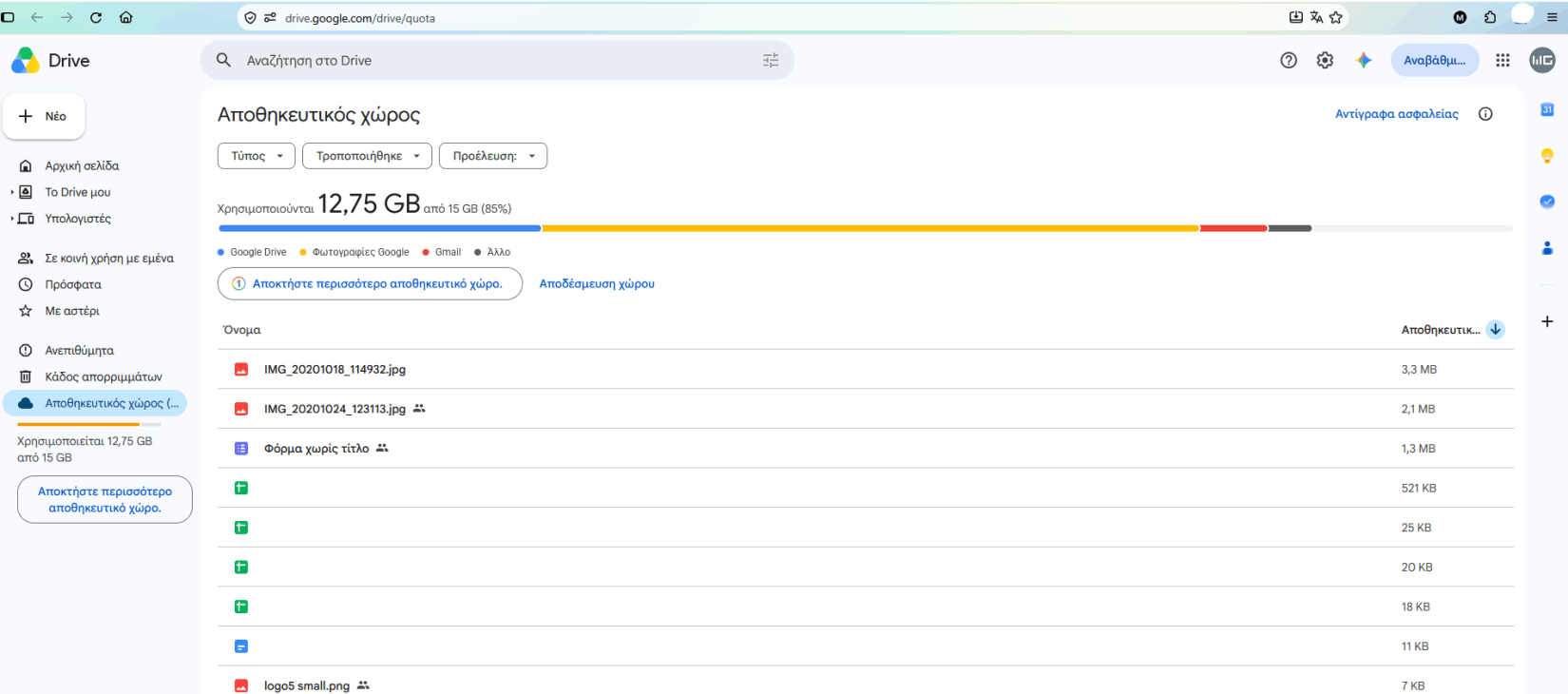The image size is (1568, 694).
Task: Open the Τύπος filter dropdown
Action: [x=257, y=156]
